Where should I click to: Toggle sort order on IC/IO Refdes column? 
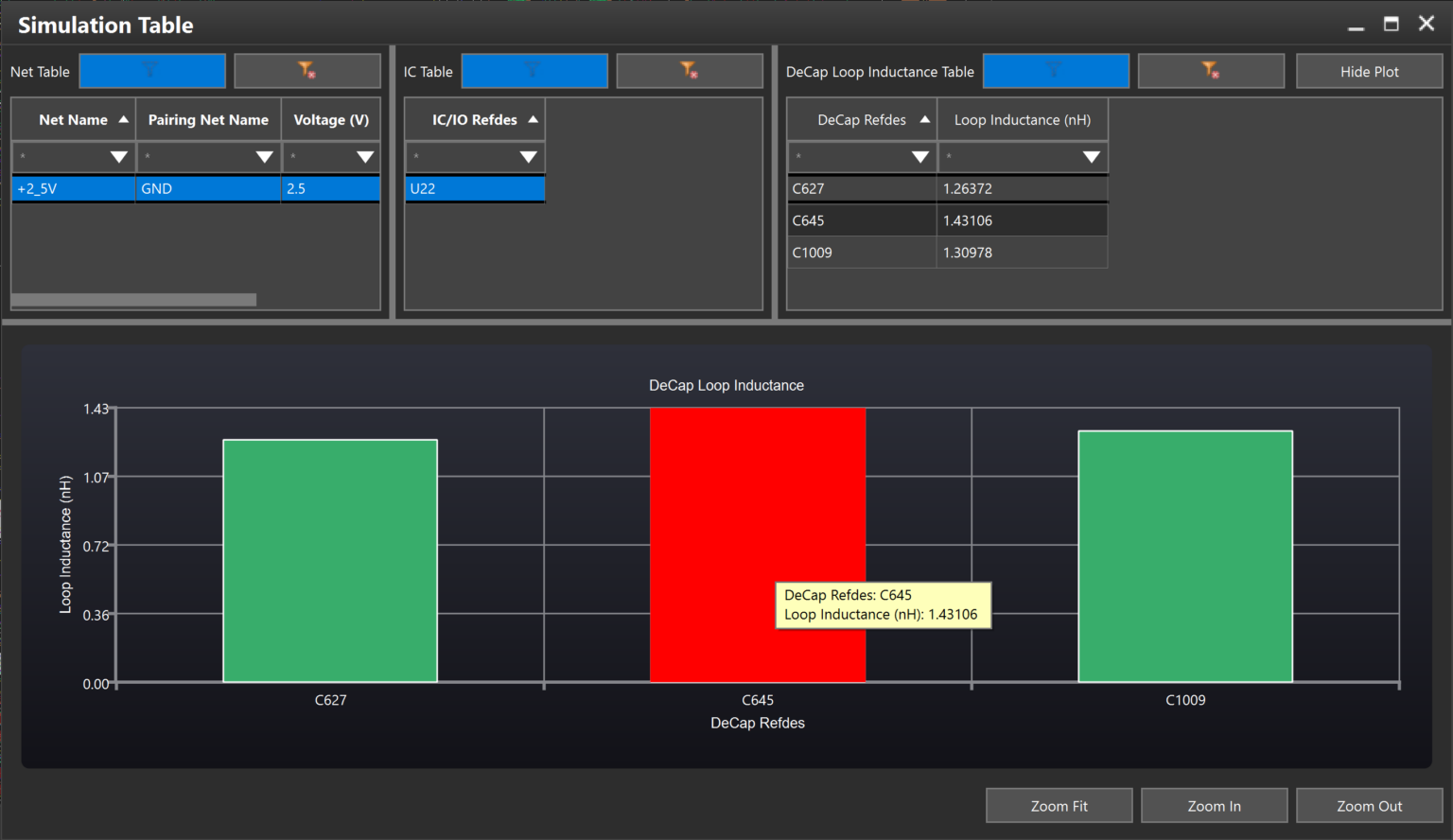pos(474,119)
